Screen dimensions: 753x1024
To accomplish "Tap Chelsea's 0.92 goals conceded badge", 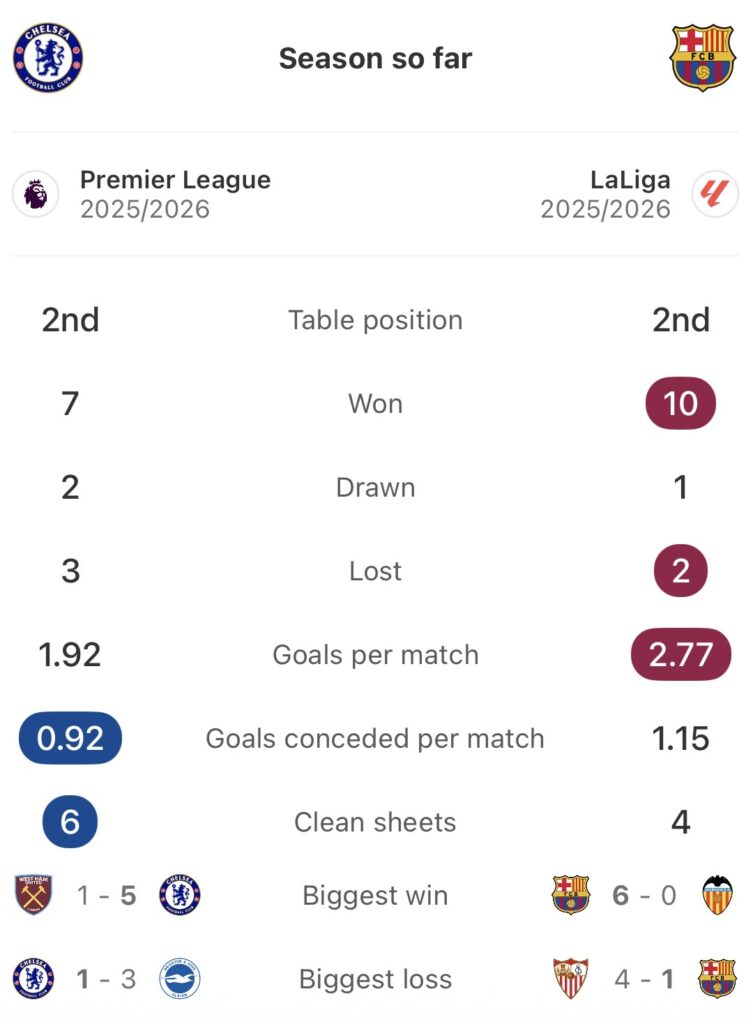I will coord(70,739).
